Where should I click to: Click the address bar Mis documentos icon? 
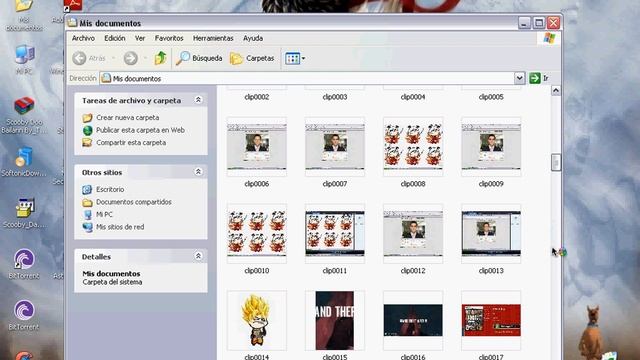(106, 78)
